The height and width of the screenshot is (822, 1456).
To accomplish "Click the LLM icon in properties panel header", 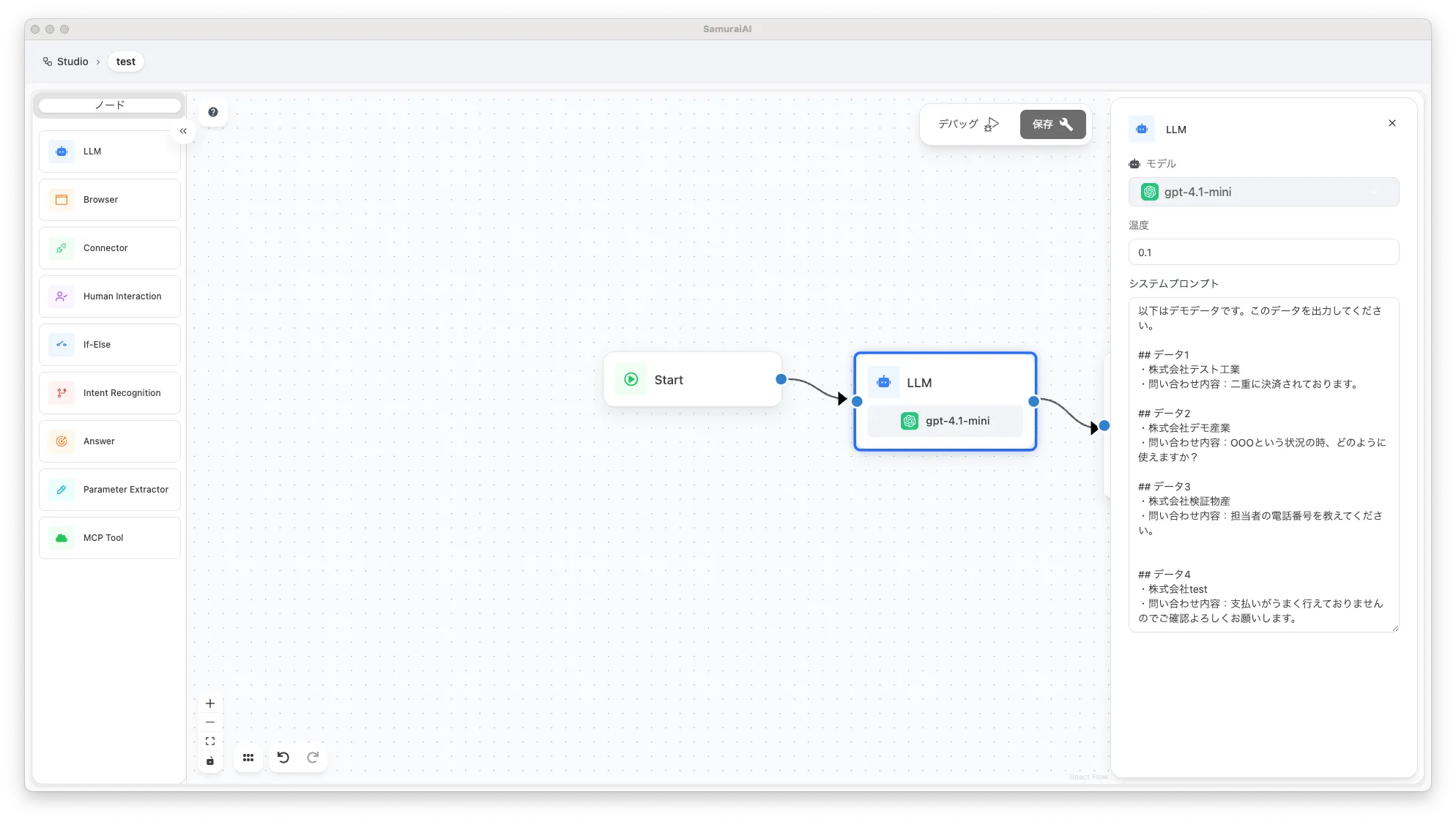I will 1142,129.
